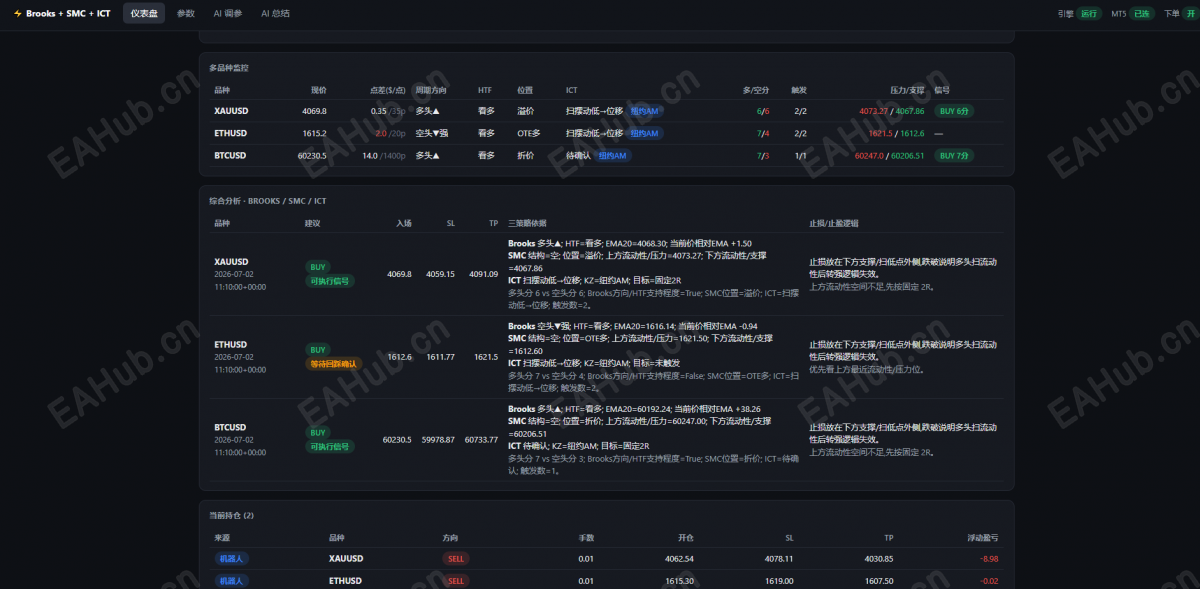Image resolution: width=1200 pixels, height=589 pixels.
Task: Switch to the 参数 tab
Action: [185, 14]
